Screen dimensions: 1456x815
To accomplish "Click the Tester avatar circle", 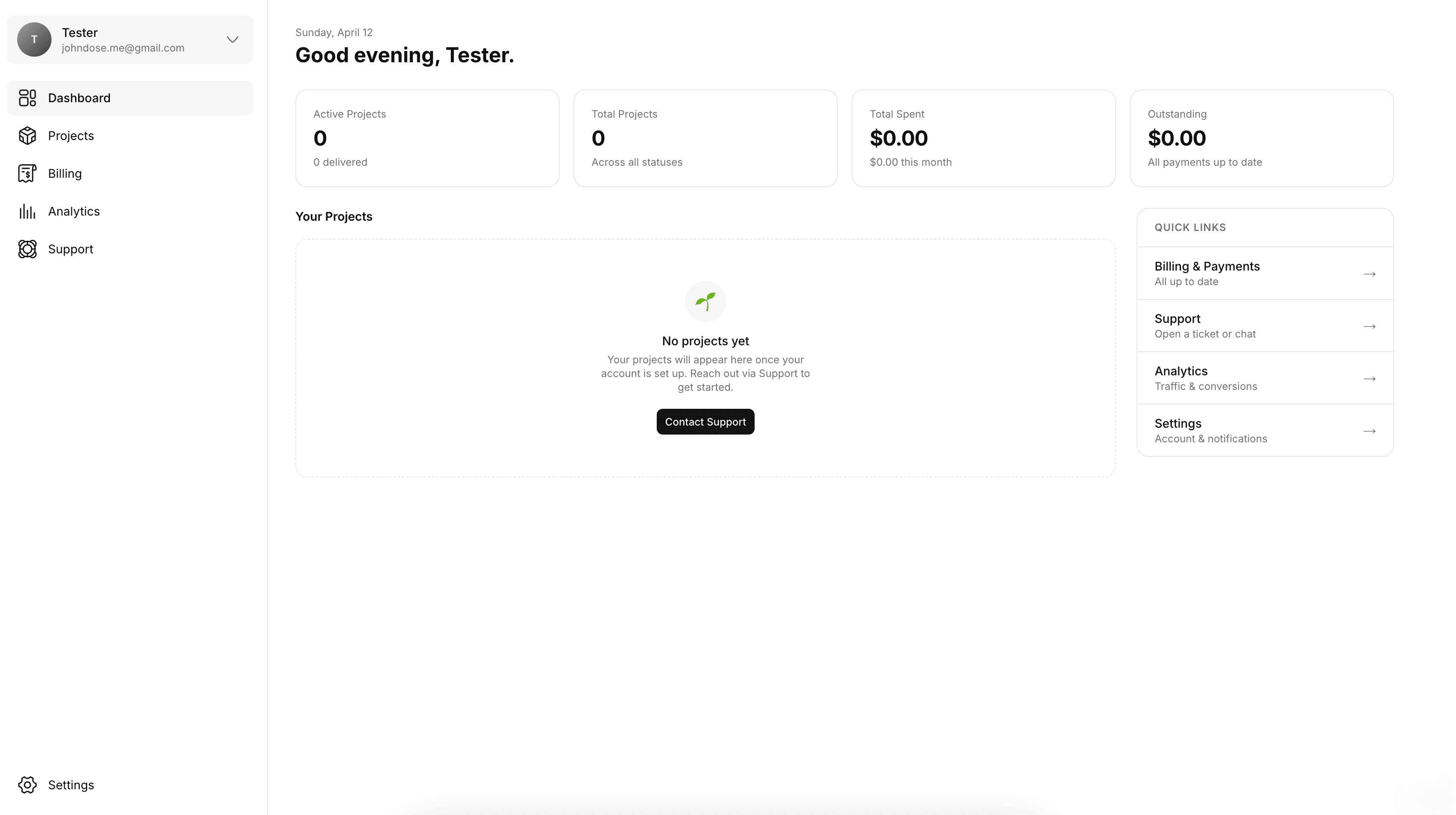I will (x=34, y=40).
